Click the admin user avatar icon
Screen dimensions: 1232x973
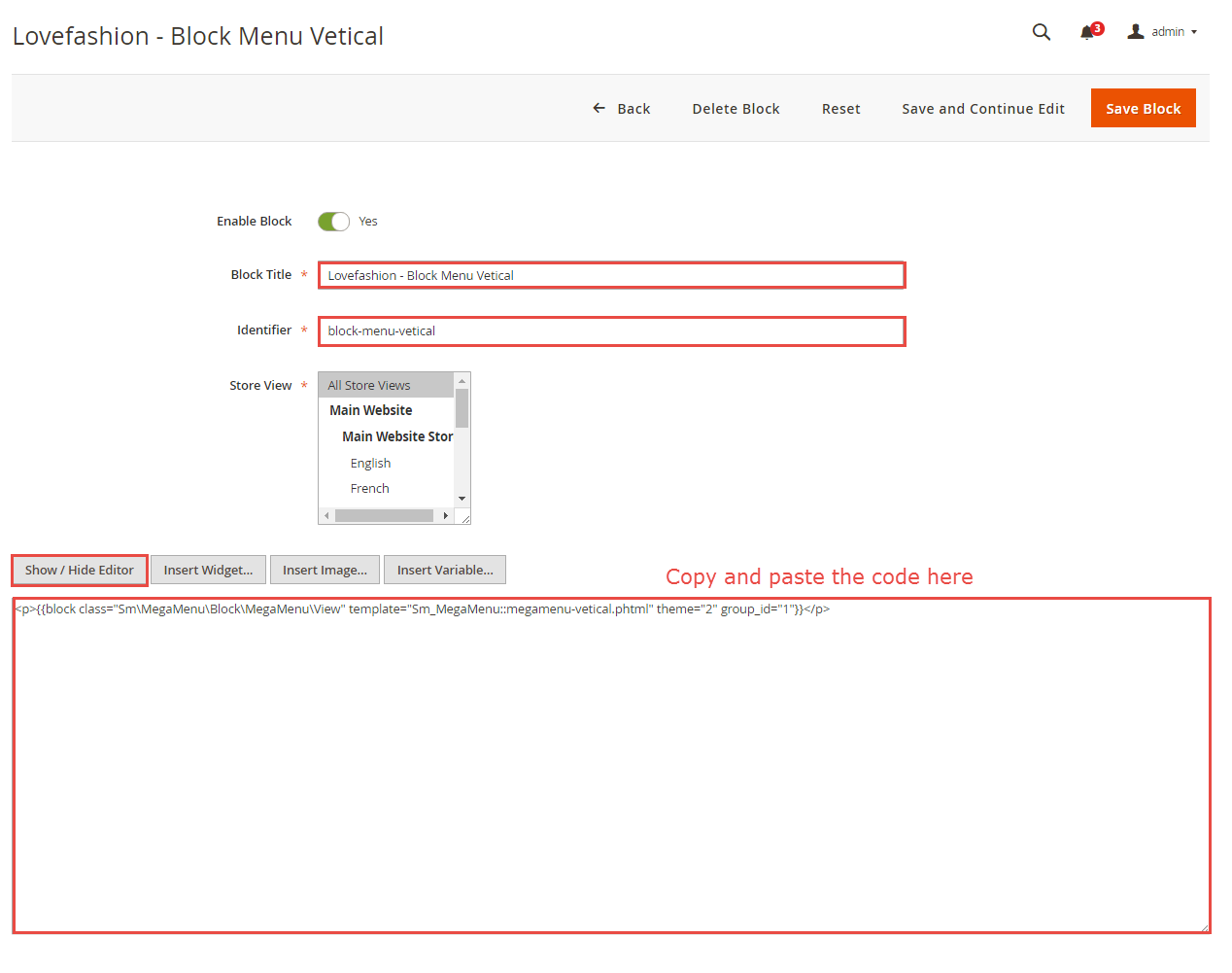click(1135, 32)
